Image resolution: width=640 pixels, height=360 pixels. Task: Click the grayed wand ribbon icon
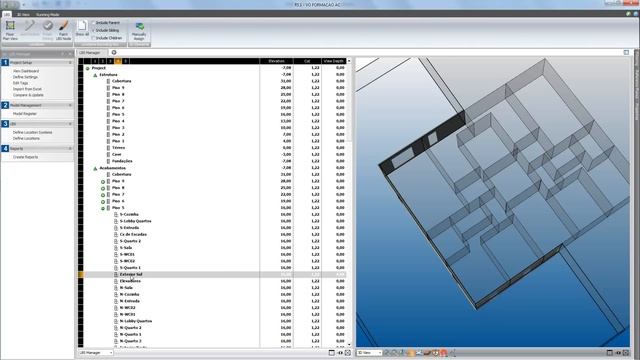[x=29, y=26]
